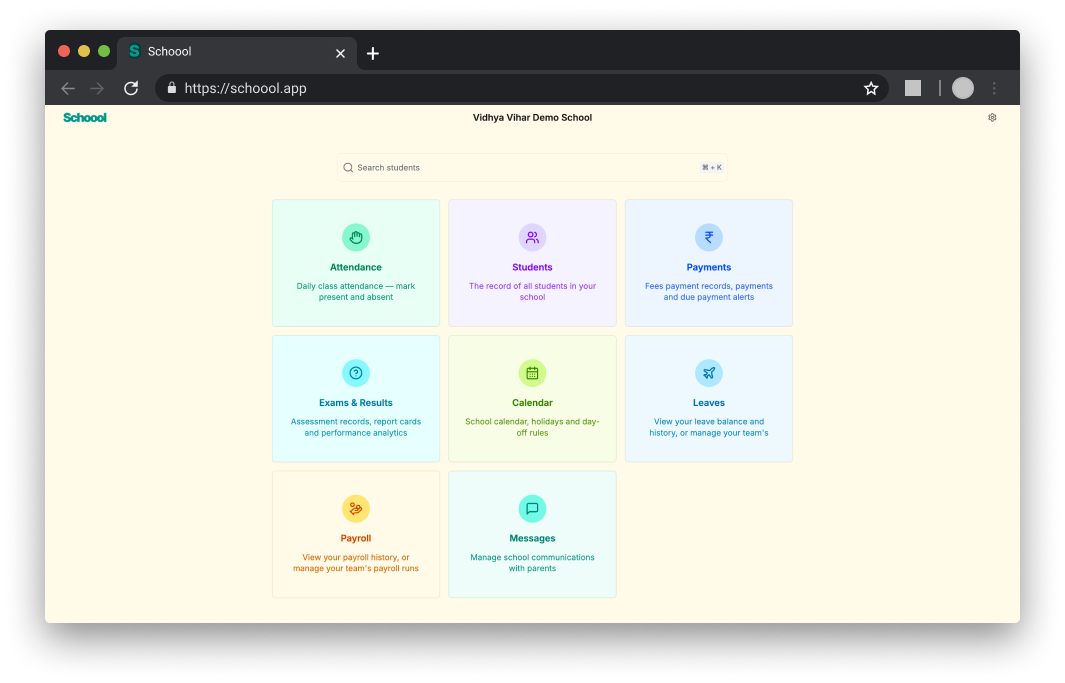Click the Schoool logo link
Viewport: 1065px width, 683px height.
coord(85,117)
